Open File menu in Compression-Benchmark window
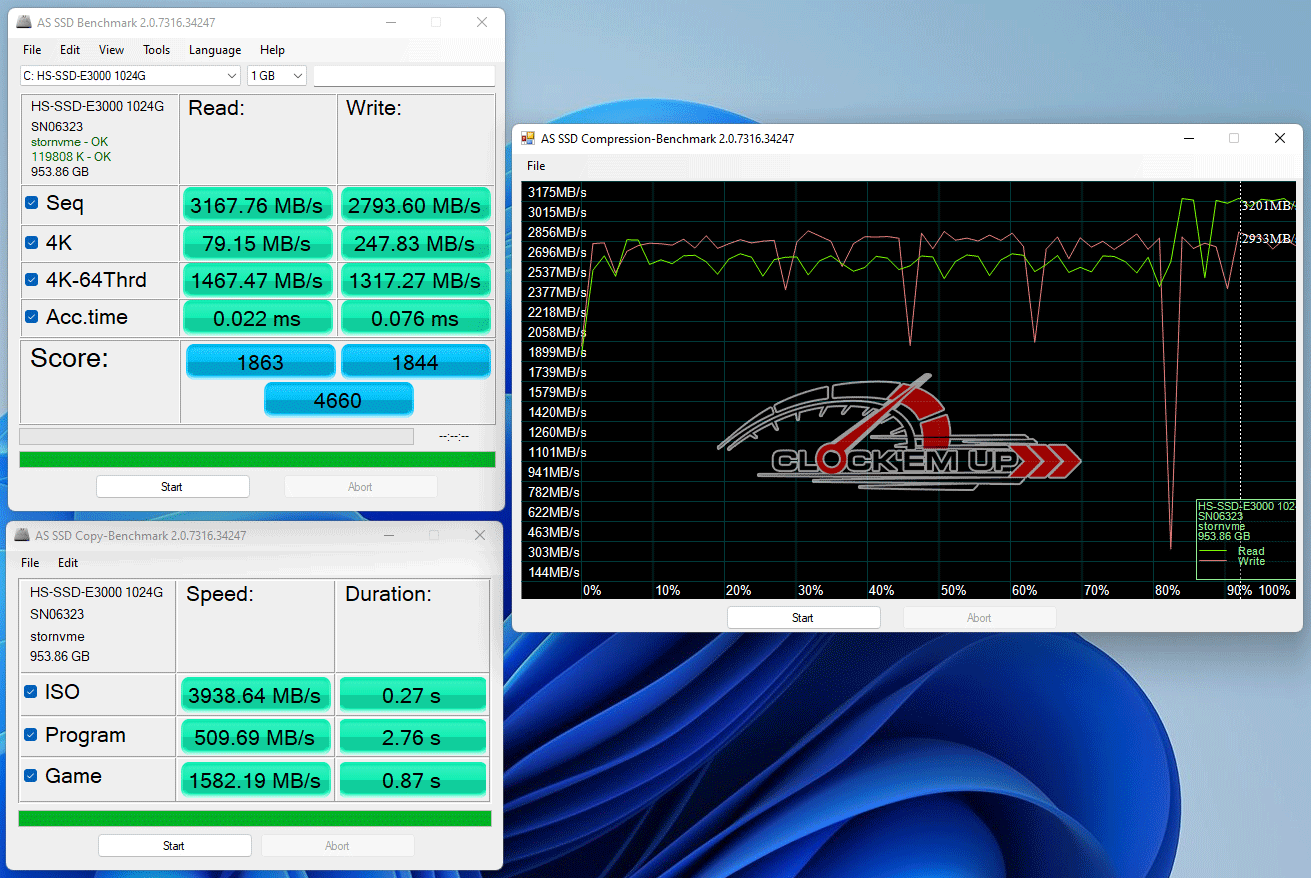This screenshot has height=878, width=1311. (536, 166)
